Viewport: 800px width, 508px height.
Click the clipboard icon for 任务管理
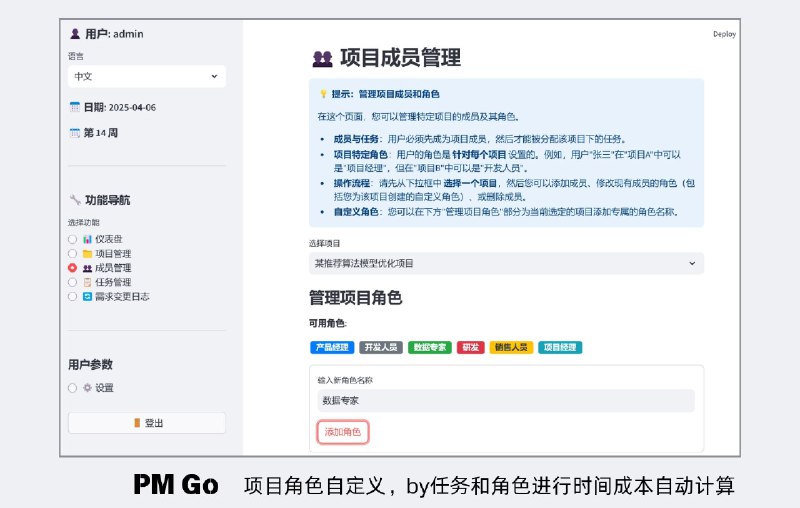(x=87, y=282)
